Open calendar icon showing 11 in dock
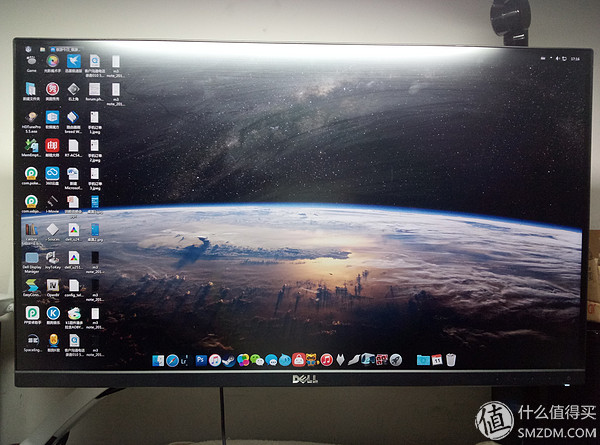This screenshot has width=600, height=445. [437, 360]
